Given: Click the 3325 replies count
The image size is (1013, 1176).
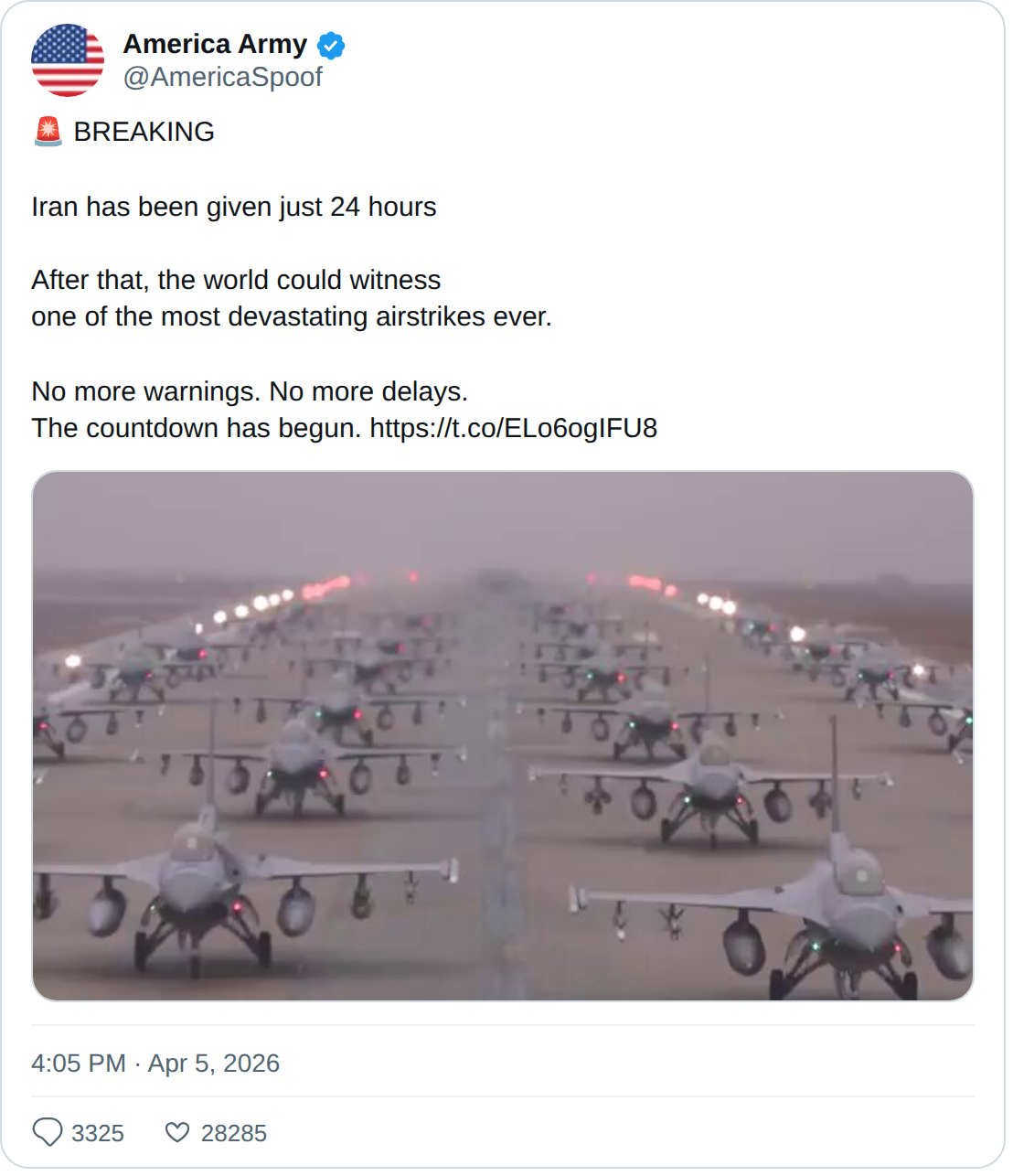Looking at the screenshot, I should click(x=98, y=1133).
